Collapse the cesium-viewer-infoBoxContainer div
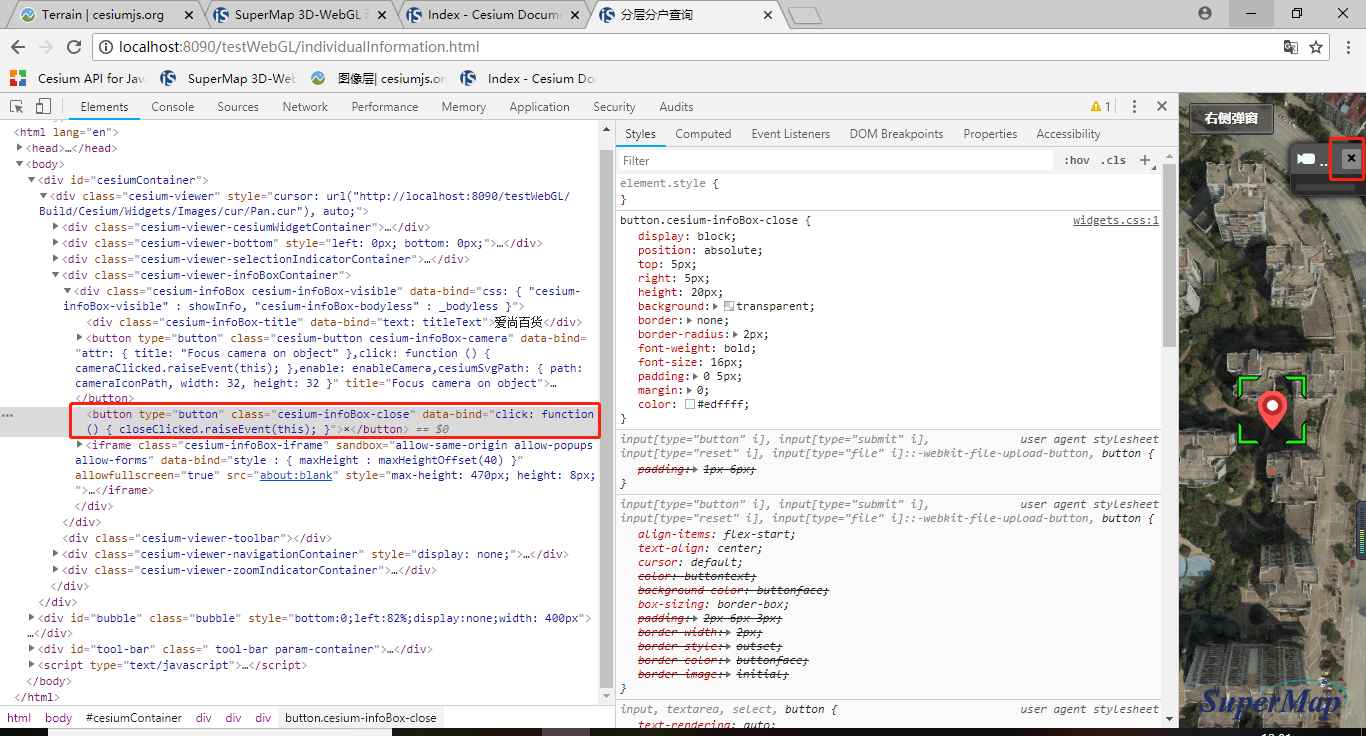This screenshot has height=736, width=1366. click(x=56, y=275)
